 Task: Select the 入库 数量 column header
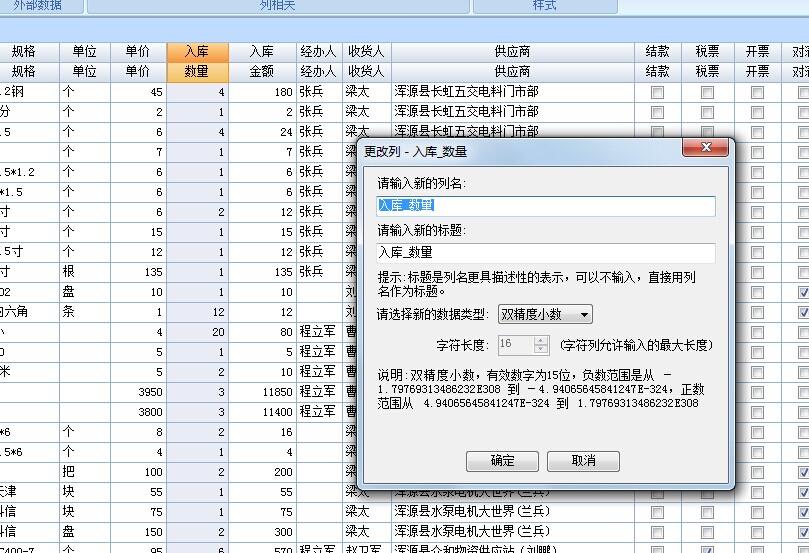(x=197, y=61)
